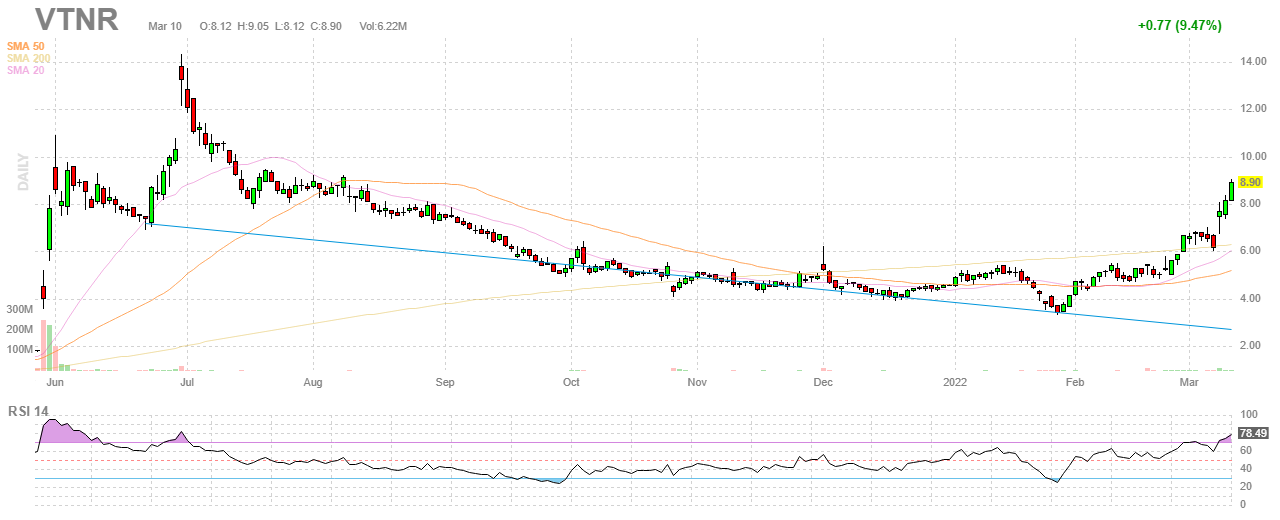This screenshot has height=520, width=1280.
Task: Jump to the 2022 year axis label
Action: [956, 382]
